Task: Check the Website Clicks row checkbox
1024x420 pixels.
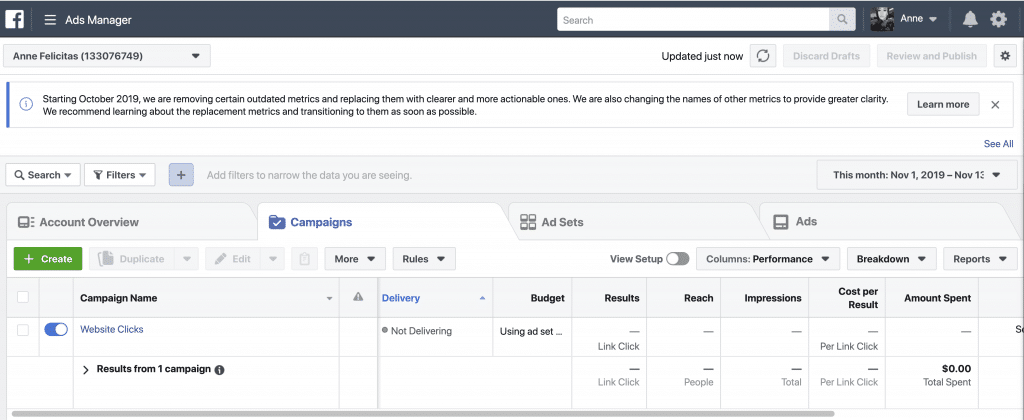Action: 23,331
